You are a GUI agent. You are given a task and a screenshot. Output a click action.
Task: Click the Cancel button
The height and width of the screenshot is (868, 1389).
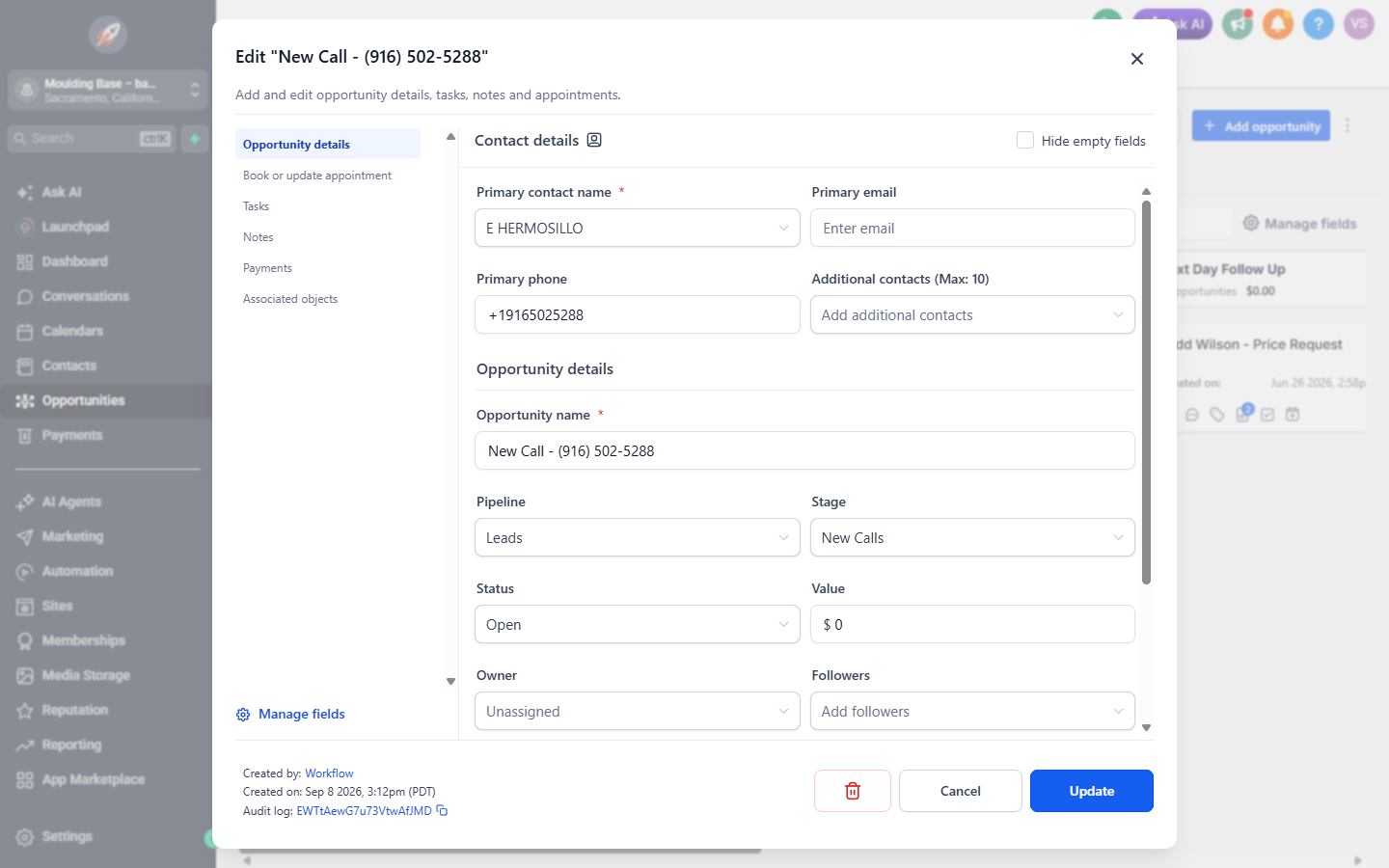961,791
